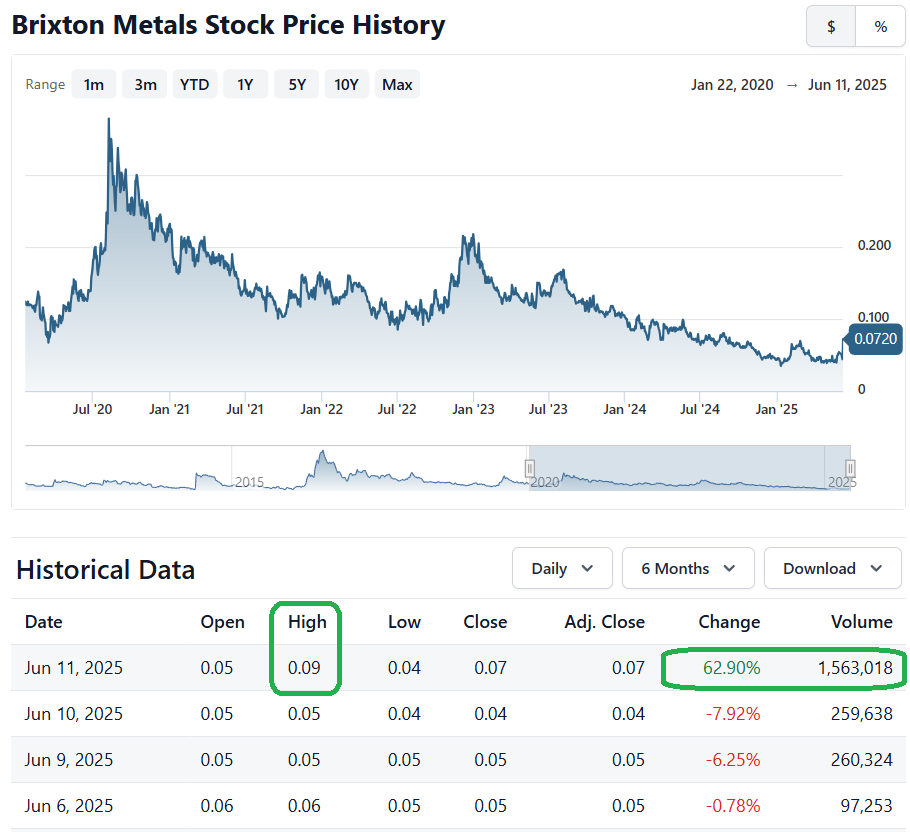
Task: Select the Max range button
Action: click(398, 85)
